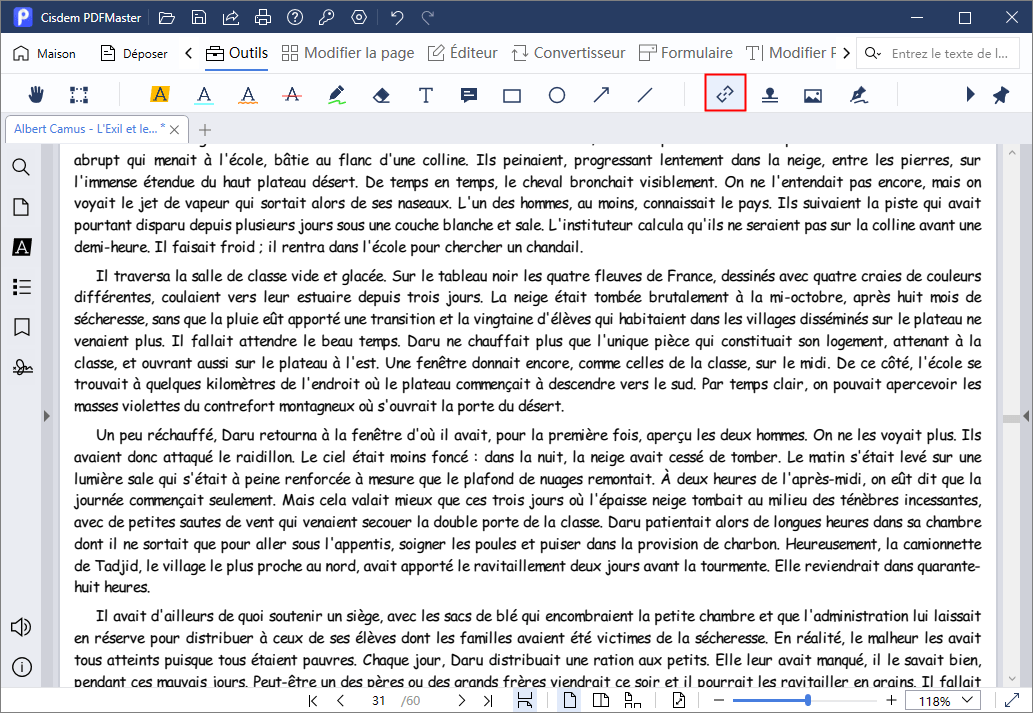Viewport: 1033px width, 713px height.
Task: Go to Maison home
Action: [45, 53]
